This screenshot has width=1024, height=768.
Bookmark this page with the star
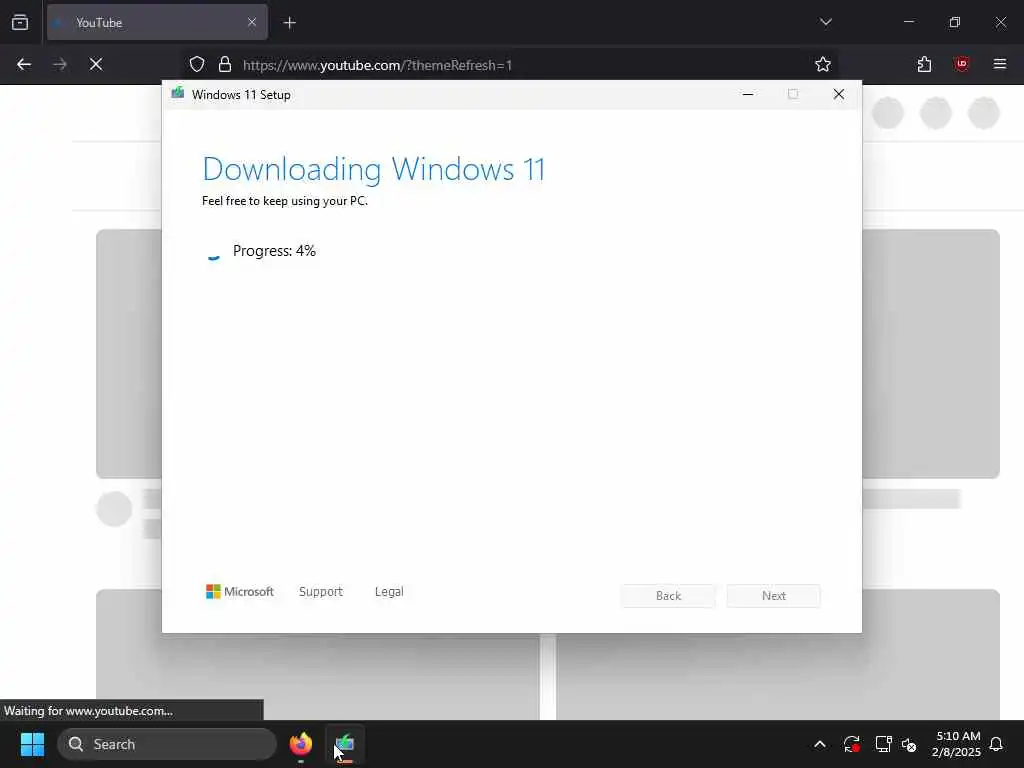pos(823,65)
